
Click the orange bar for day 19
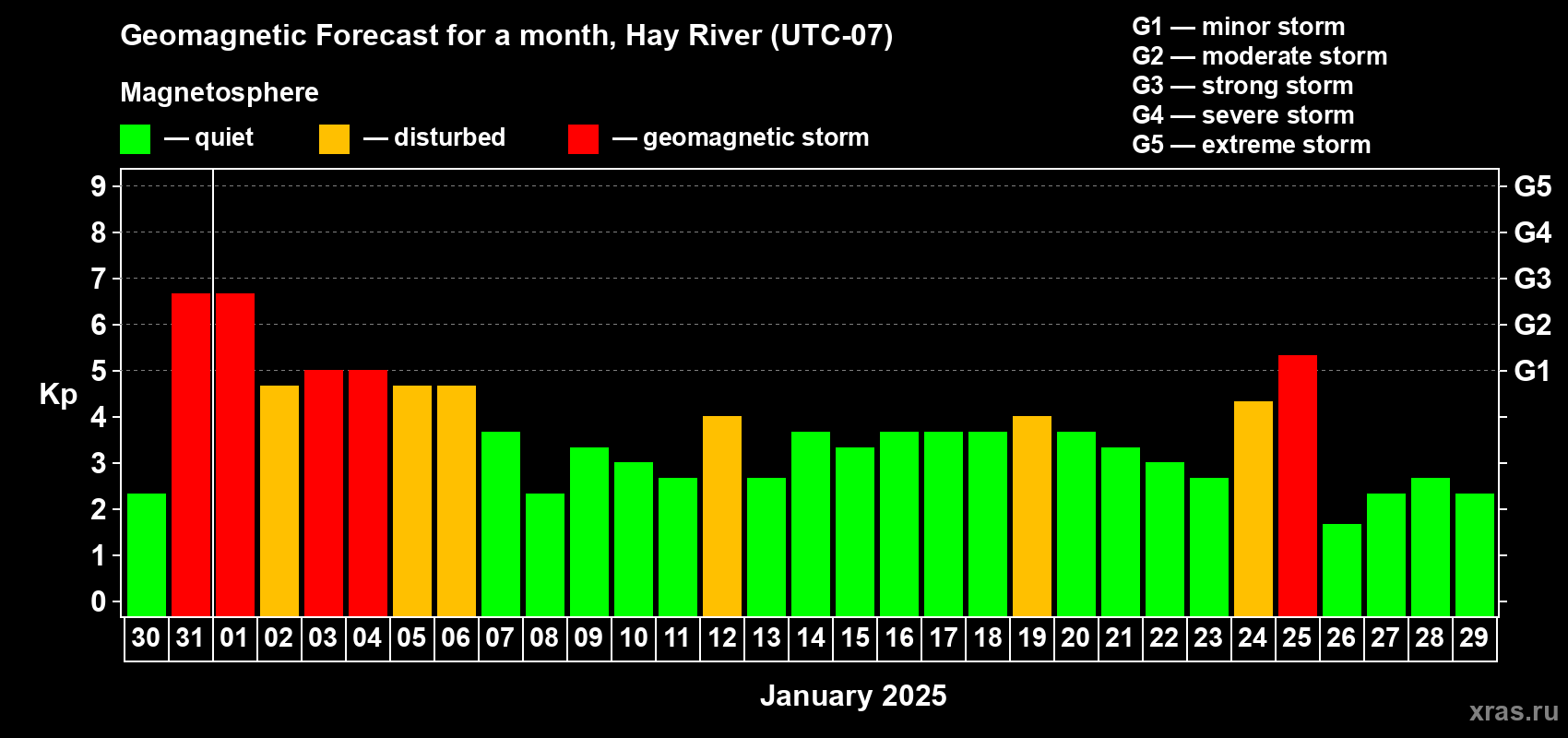tap(1032, 517)
